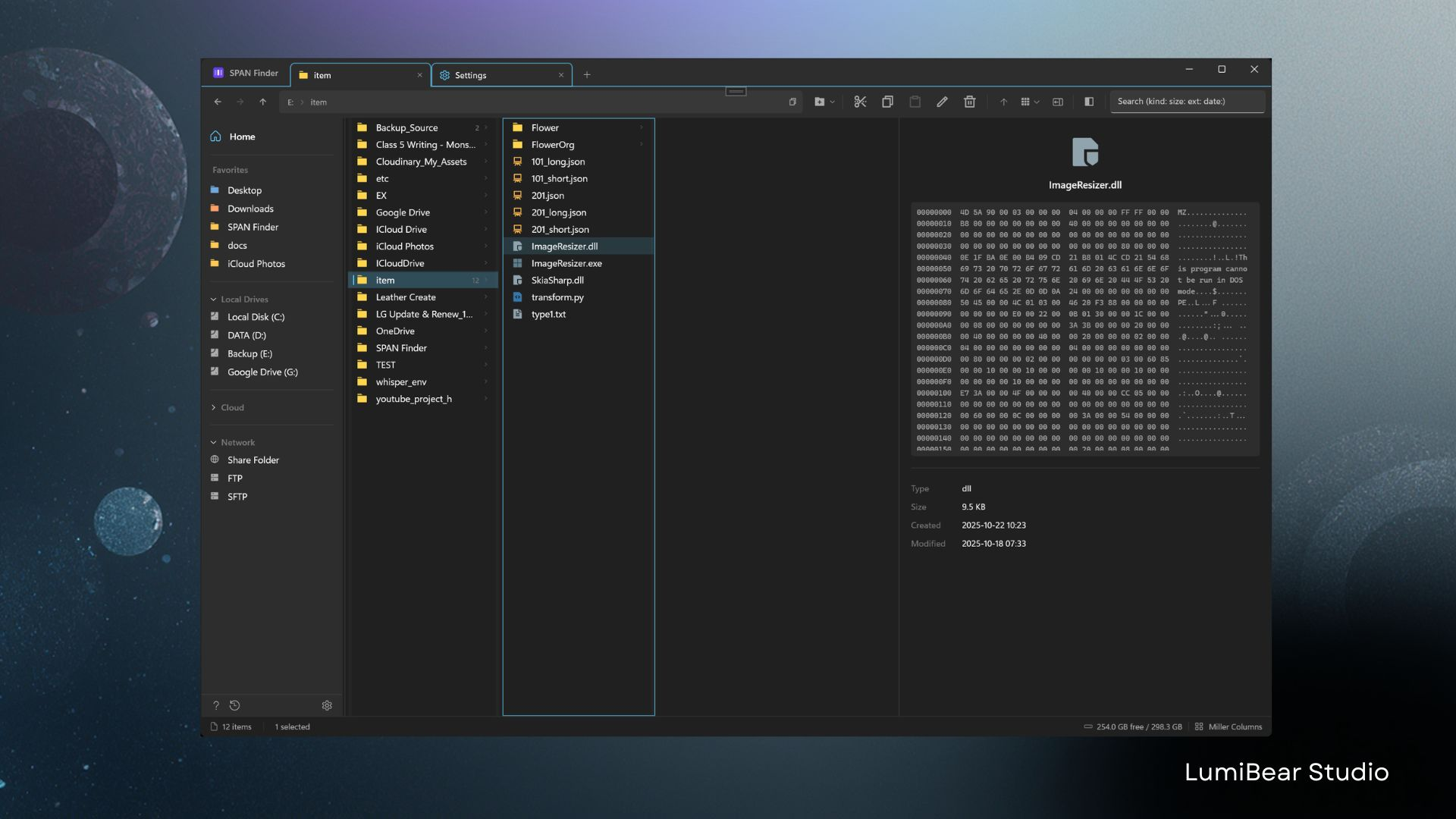
Task: Click the Rename pencil icon
Action: pos(942,102)
